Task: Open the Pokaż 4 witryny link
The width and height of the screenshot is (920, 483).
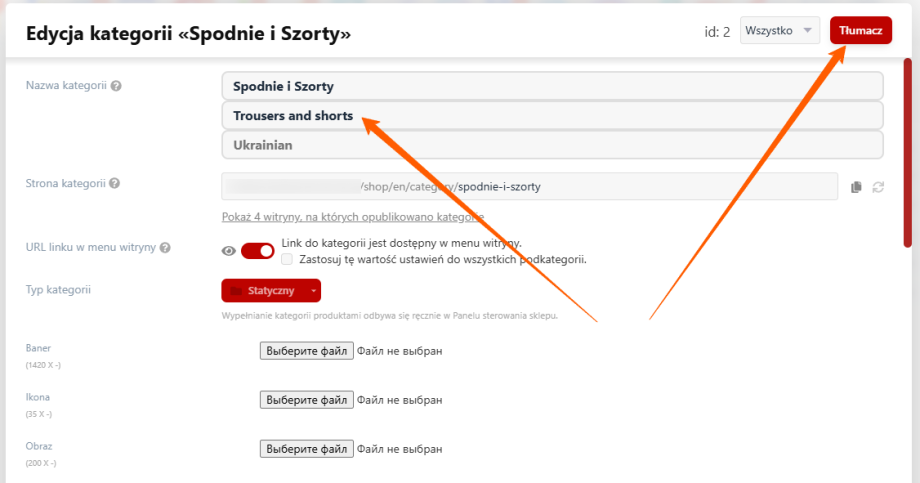Action: (x=352, y=217)
